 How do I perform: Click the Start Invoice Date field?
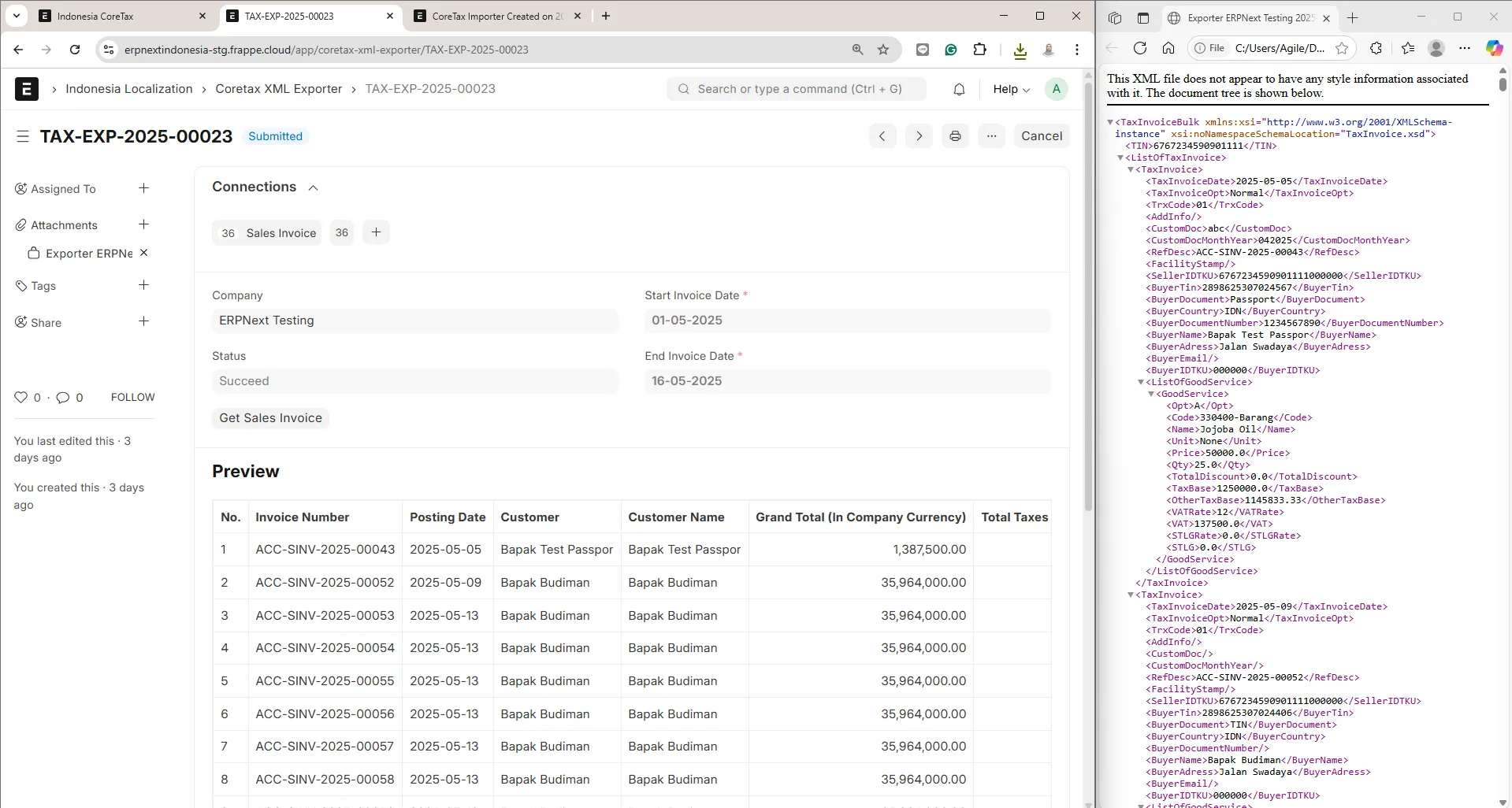[847, 321]
